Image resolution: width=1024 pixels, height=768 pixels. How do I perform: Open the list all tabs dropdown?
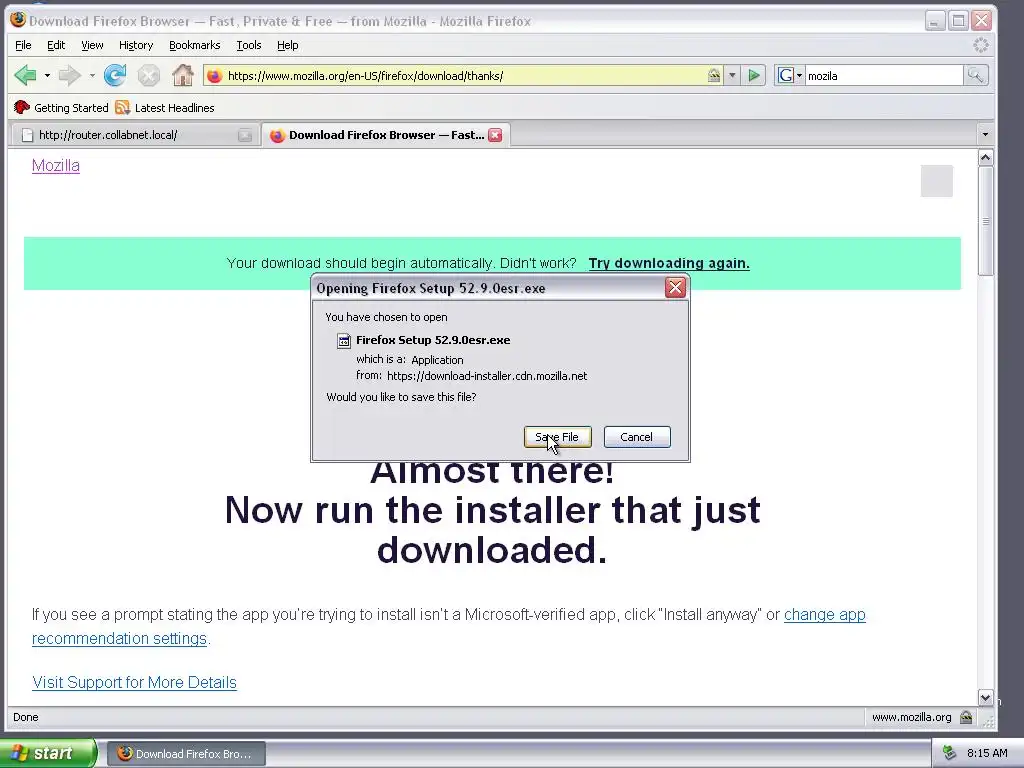[x=985, y=135]
